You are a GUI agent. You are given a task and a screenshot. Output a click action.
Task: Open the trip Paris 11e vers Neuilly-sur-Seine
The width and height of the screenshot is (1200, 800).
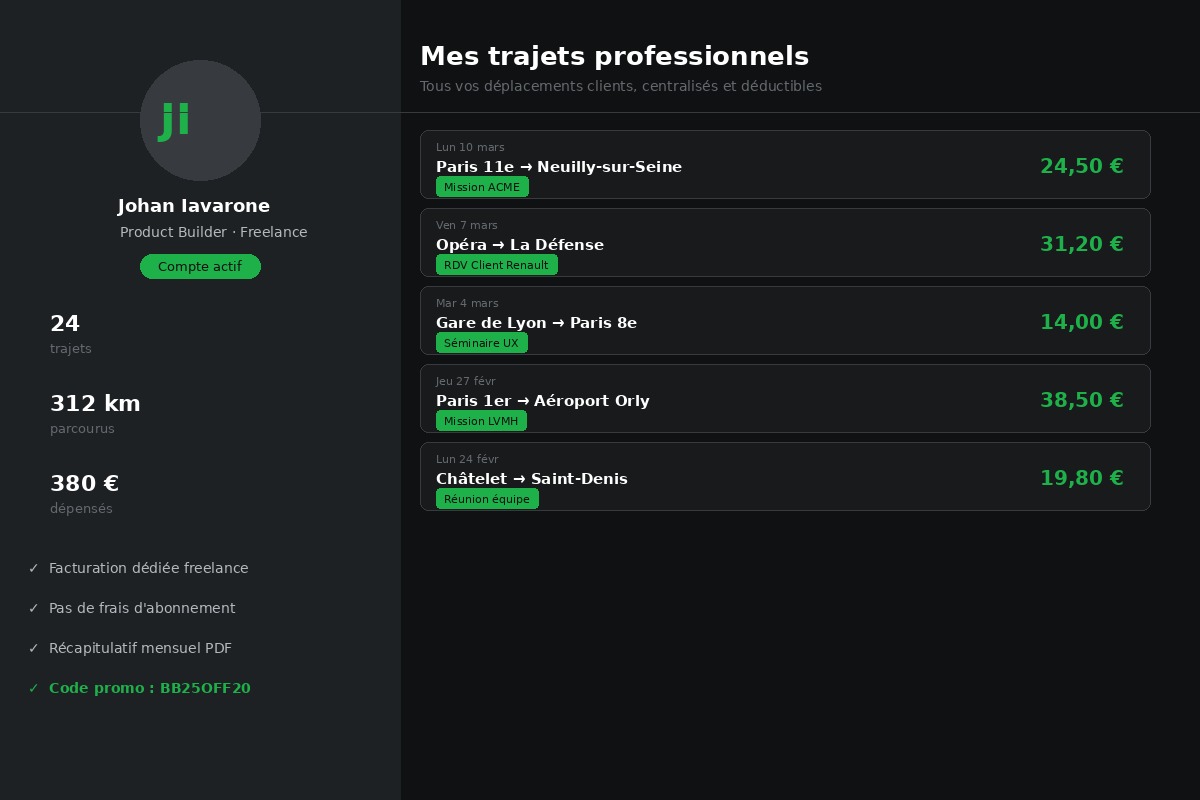(785, 165)
